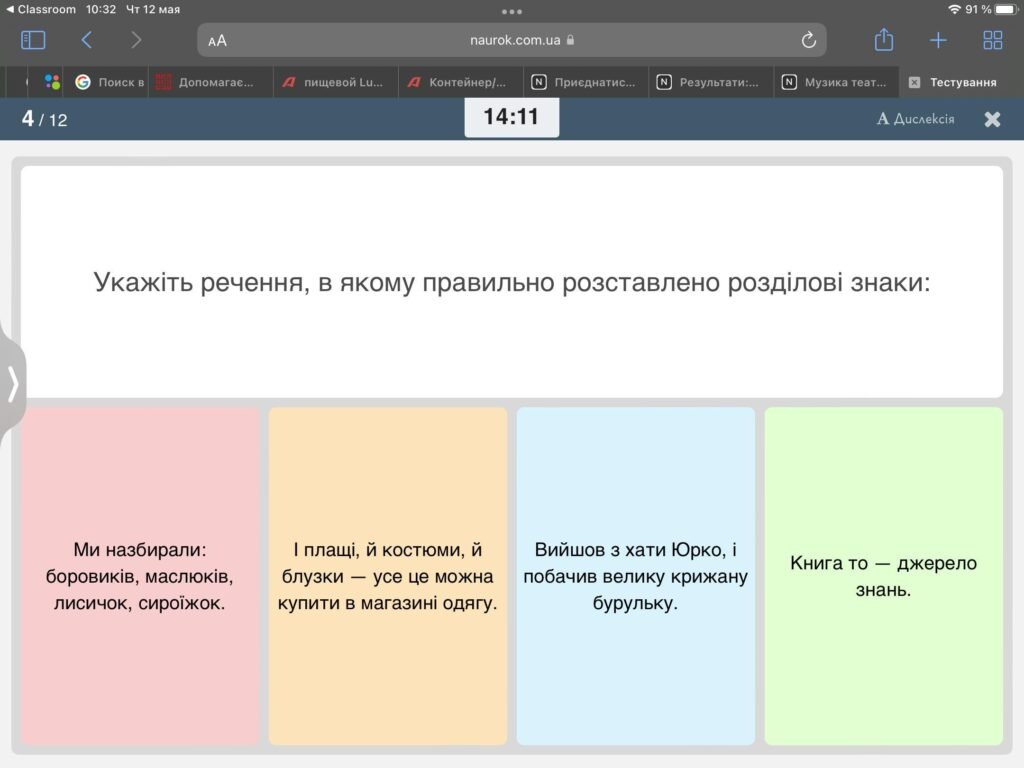Screen dimensions: 1024x768
Task: Go back to the previous page
Action: tap(87, 40)
